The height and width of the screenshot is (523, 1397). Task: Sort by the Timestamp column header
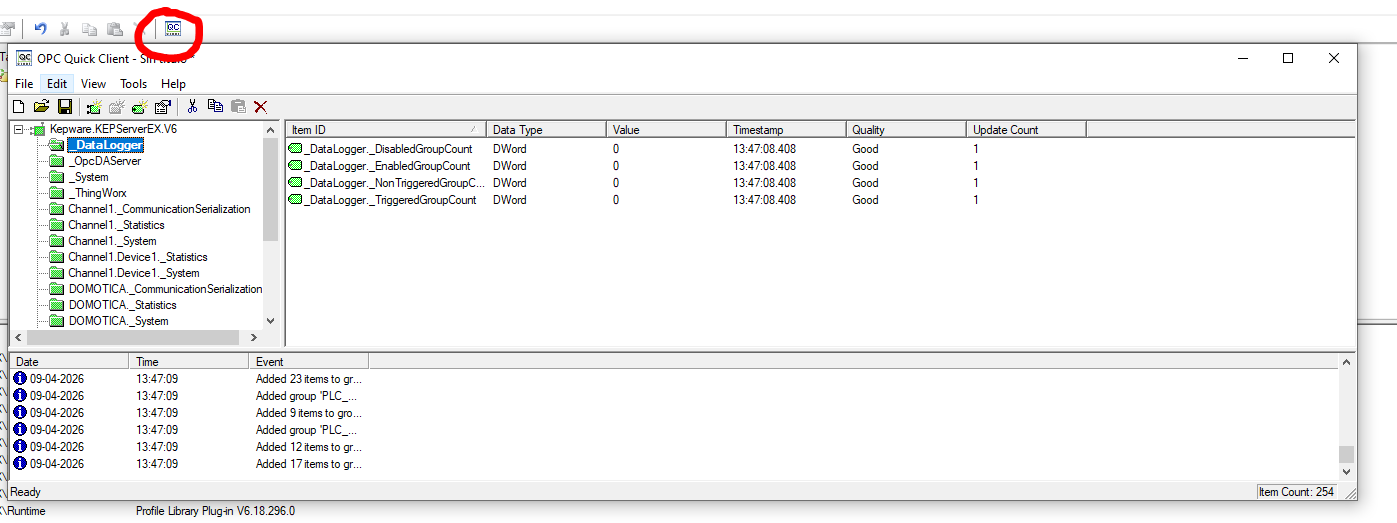(x=786, y=130)
